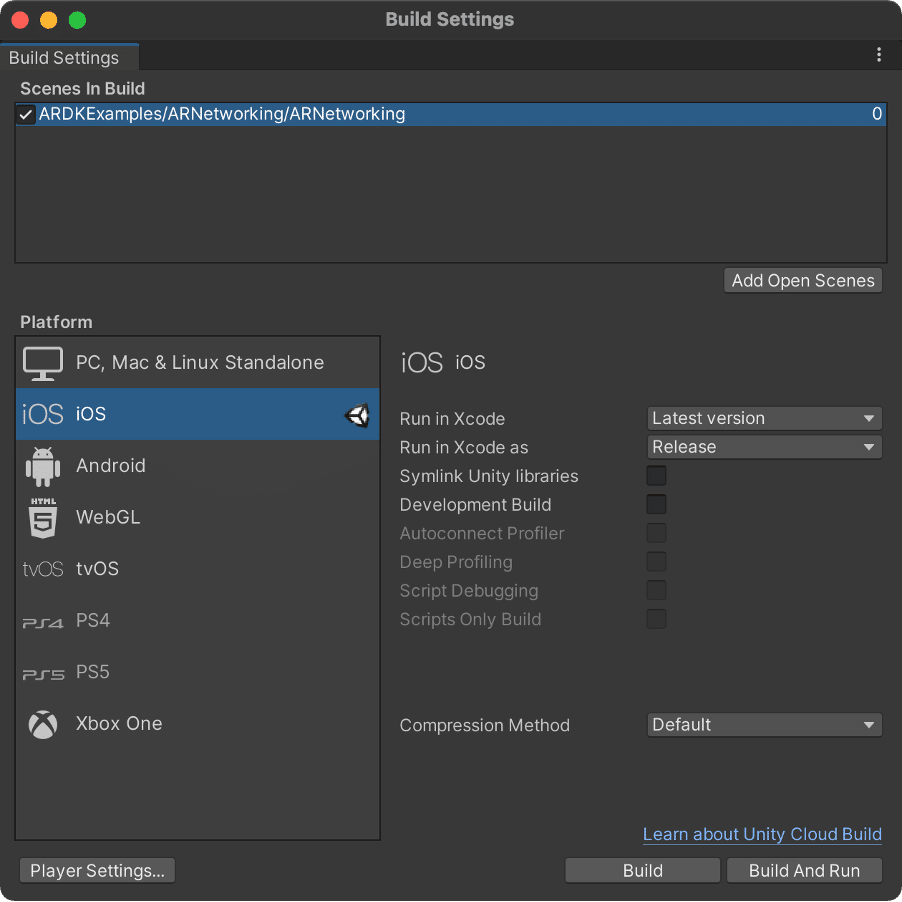This screenshot has width=902, height=902.
Task: Click the Add Open Scenes button
Action: click(x=803, y=281)
